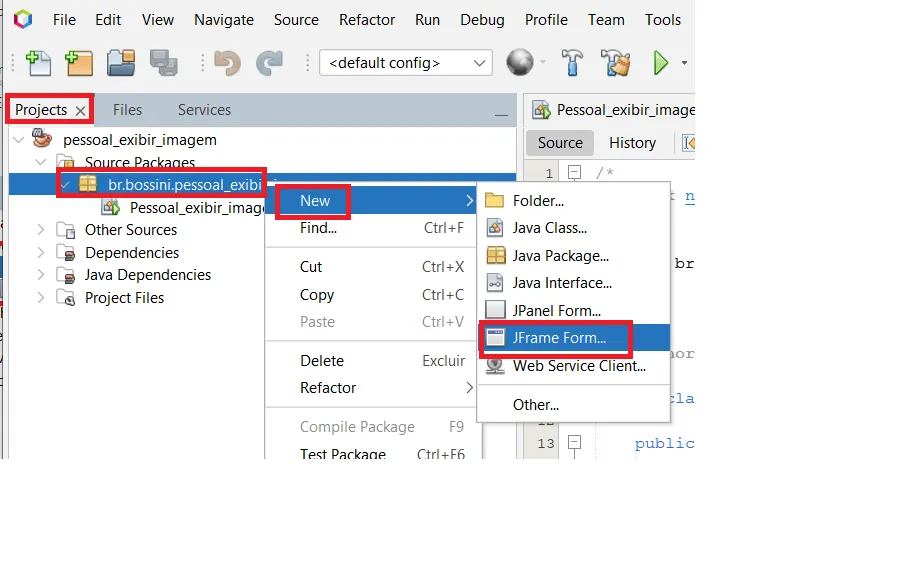Open the Tools menu
Screen dimensions: 919x579
[663, 20]
